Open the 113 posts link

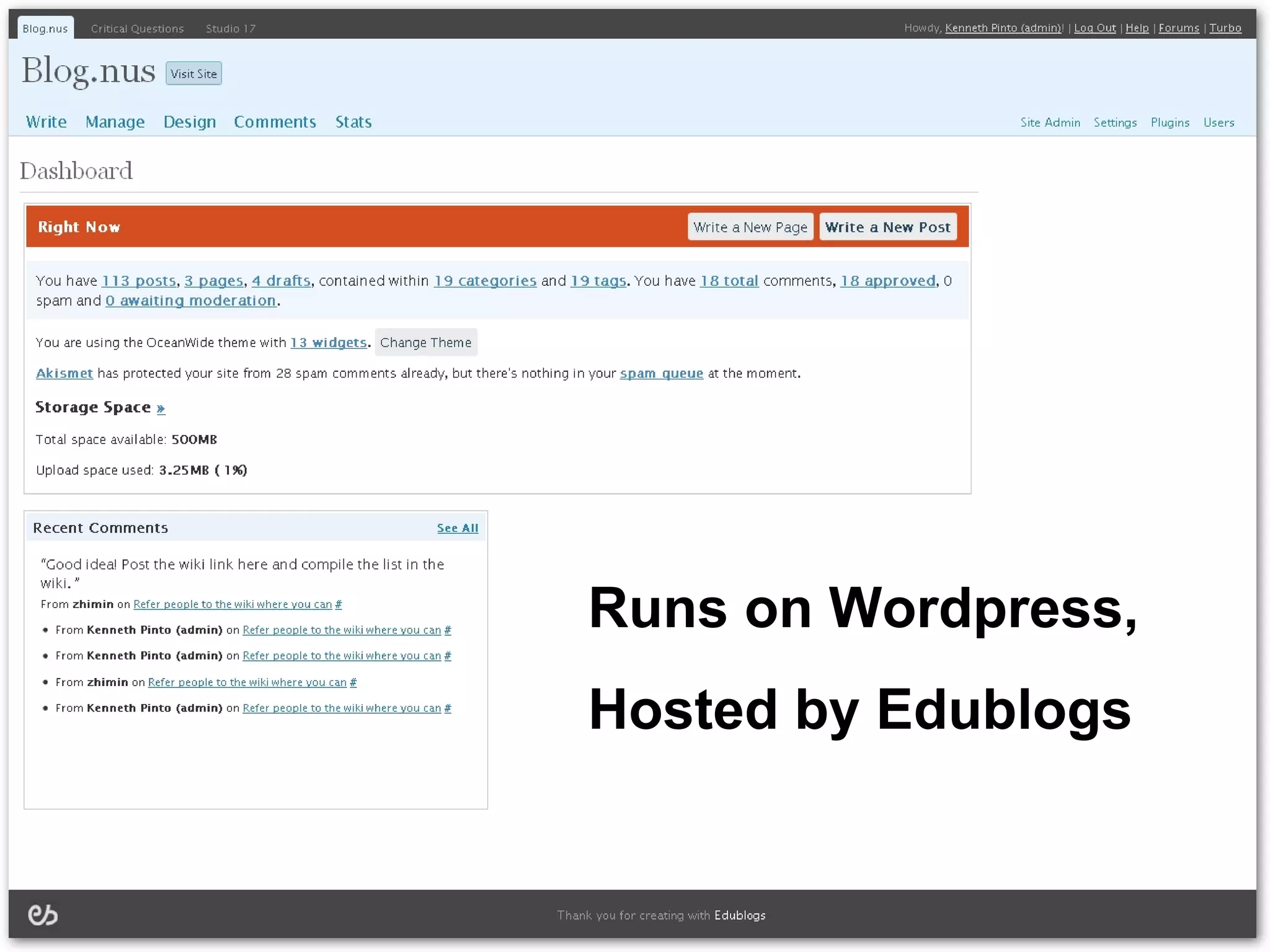tap(139, 281)
